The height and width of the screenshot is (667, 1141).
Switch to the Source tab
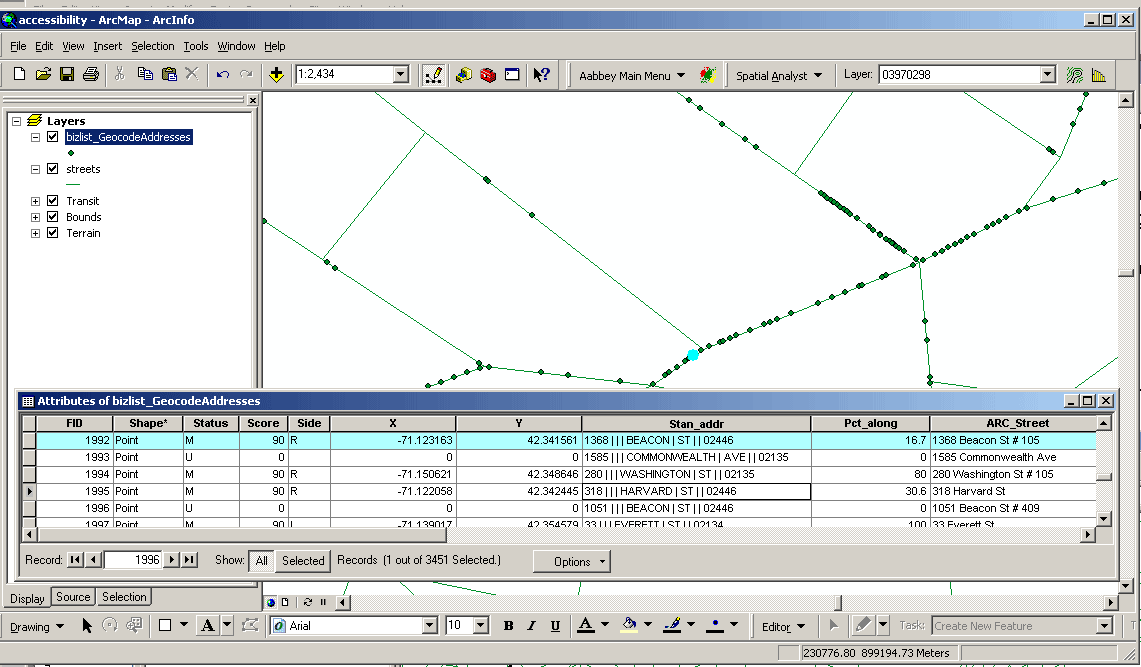pos(72,597)
